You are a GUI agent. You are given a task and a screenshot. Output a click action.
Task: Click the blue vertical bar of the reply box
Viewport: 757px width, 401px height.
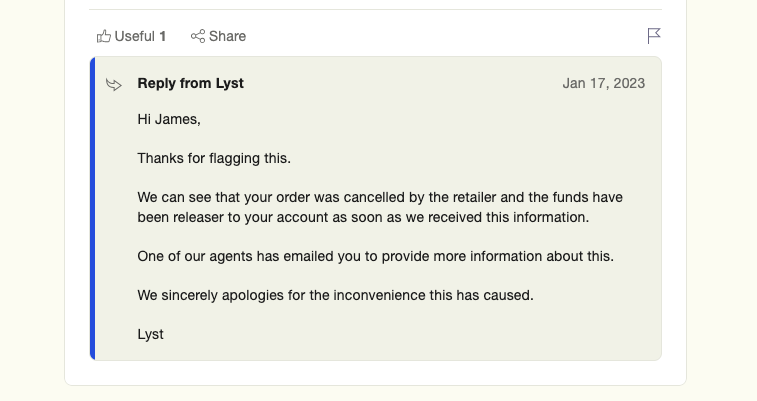(92, 208)
